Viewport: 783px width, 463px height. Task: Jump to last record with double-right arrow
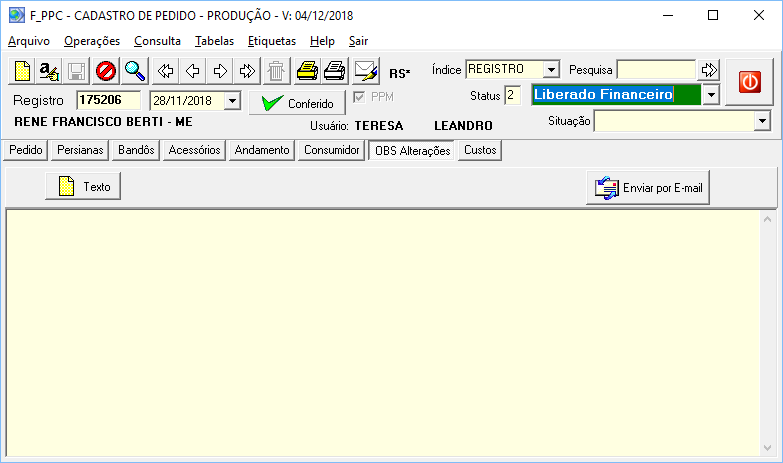pyautogui.click(x=247, y=71)
